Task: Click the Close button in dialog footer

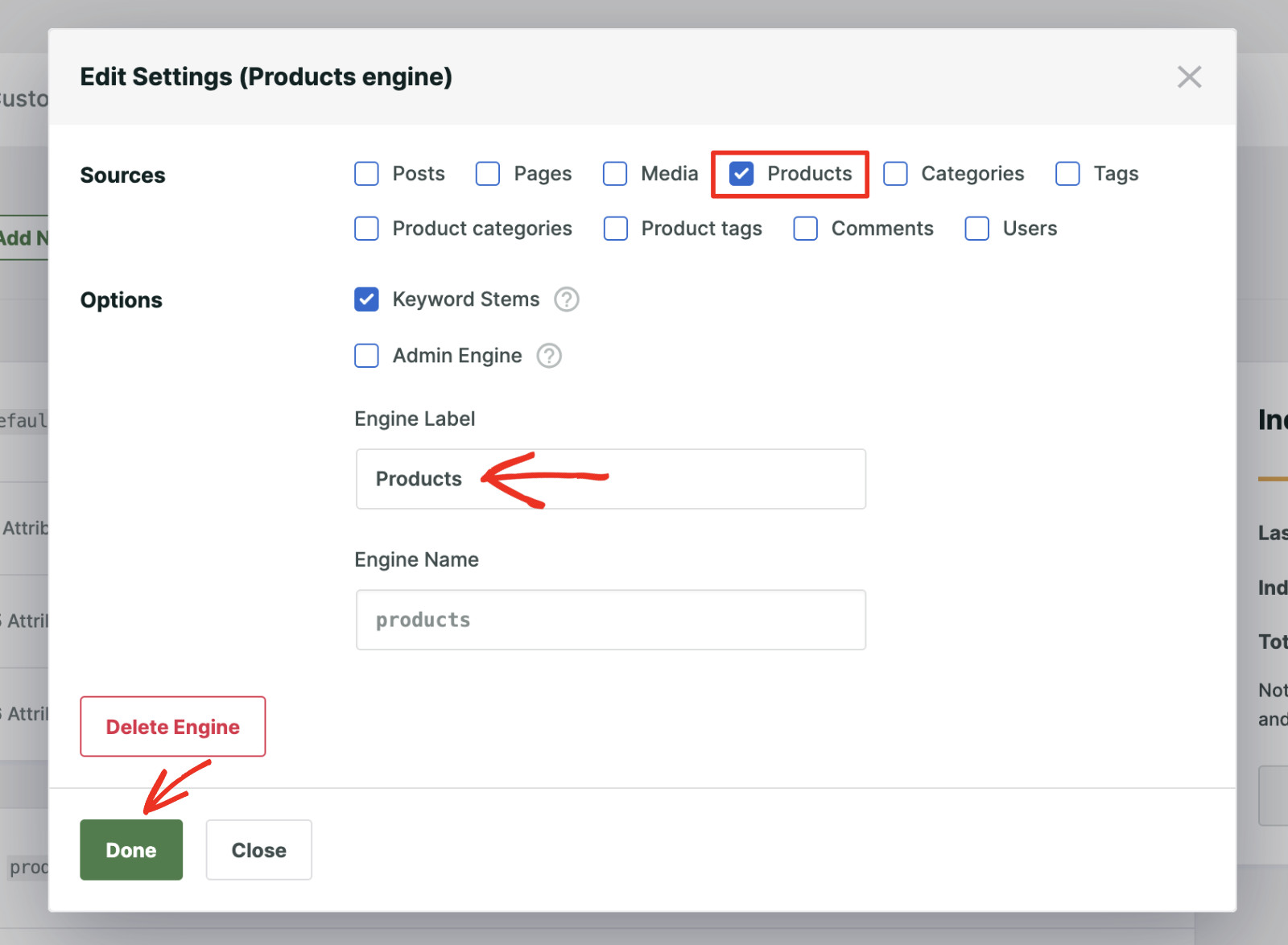Action: [x=259, y=850]
